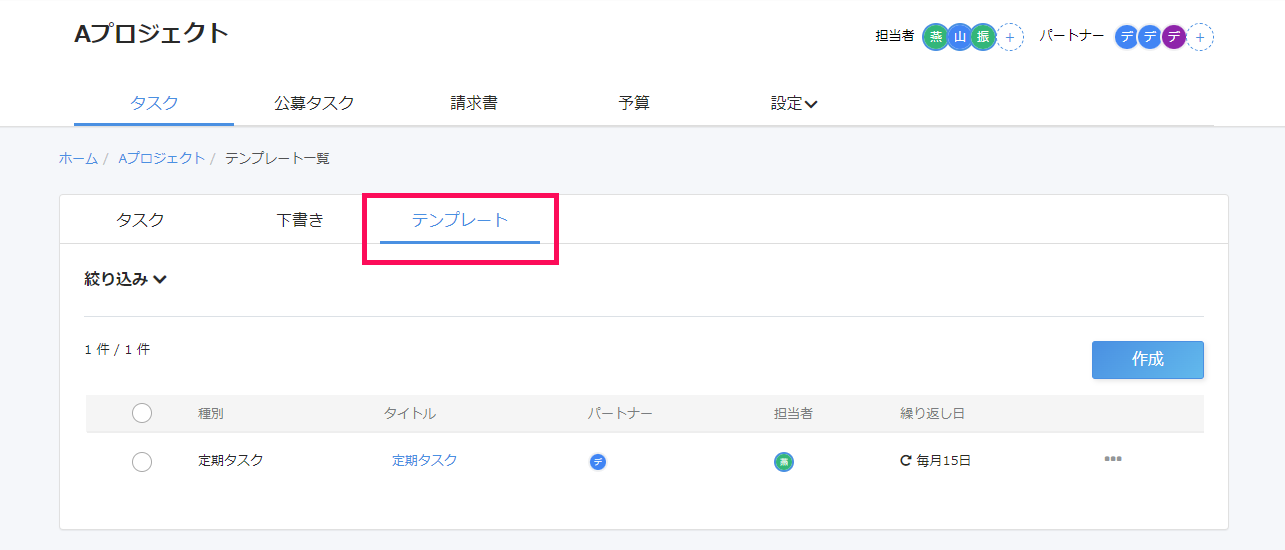The width and height of the screenshot is (1285, 550).
Task: Click the 毎月15日 repeat date text
Action: [x=944, y=461]
